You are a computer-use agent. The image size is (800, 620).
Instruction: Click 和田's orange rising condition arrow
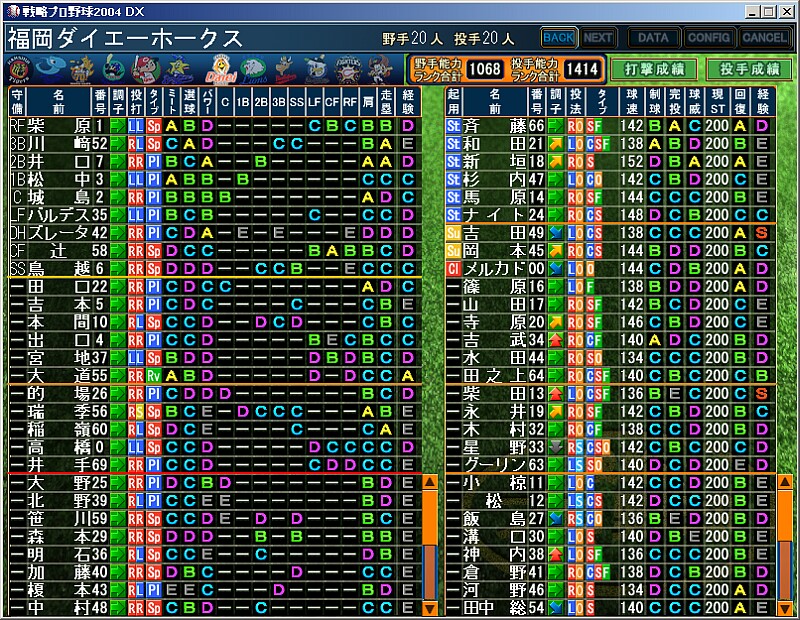click(x=555, y=144)
